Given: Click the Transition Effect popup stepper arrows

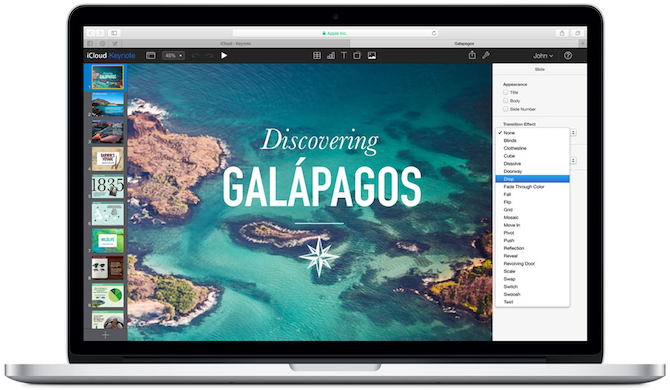Looking at the screenshot, I should (x=573, y=133).
